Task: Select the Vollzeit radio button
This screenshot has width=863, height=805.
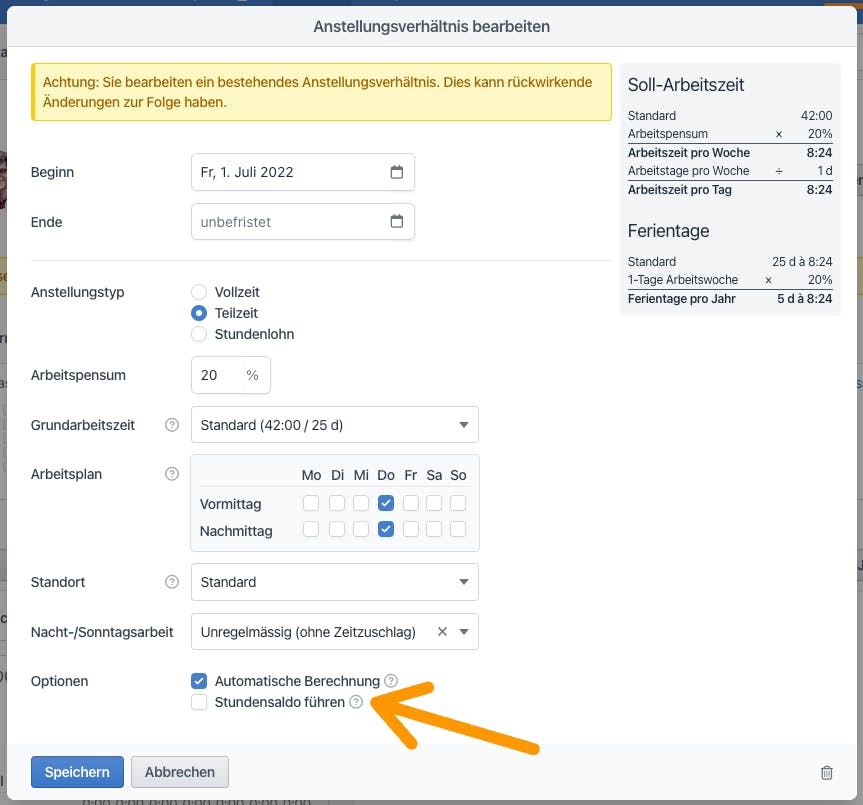Action: coord(199,292)
